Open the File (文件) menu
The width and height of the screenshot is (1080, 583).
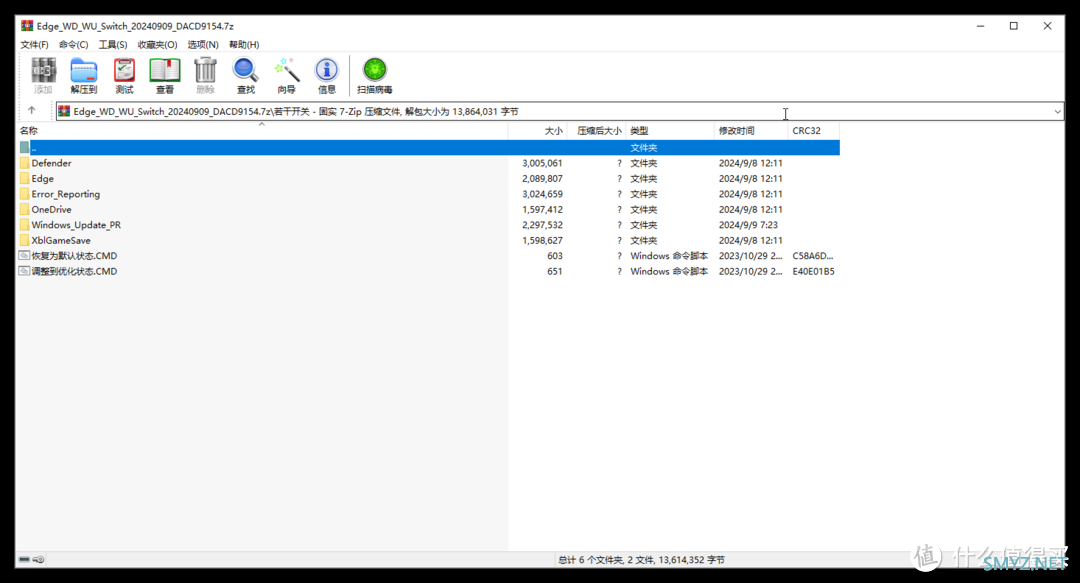34,45
